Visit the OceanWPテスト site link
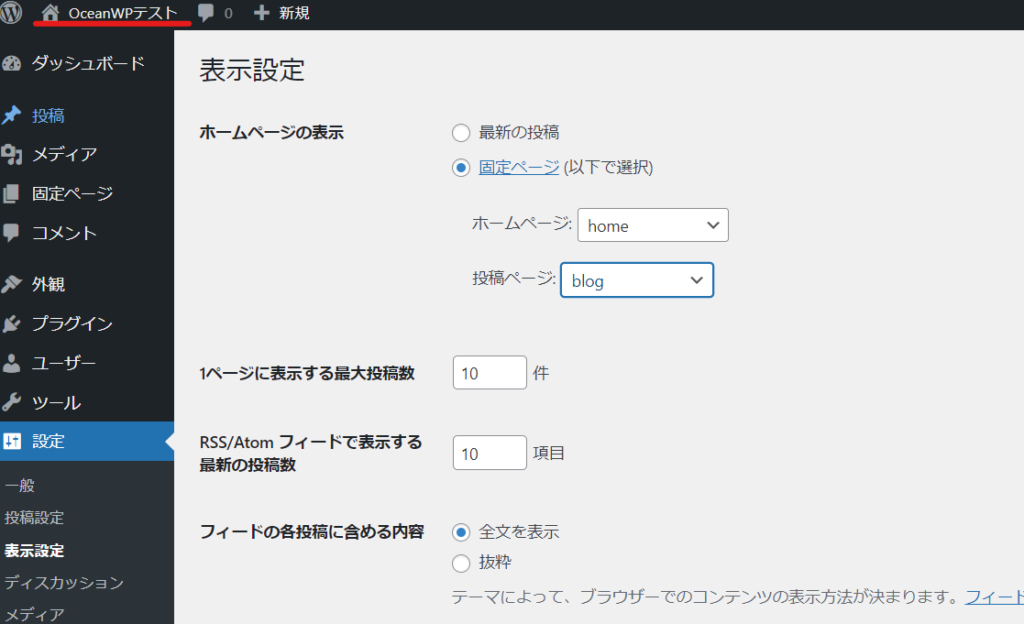 coord(123,13)
